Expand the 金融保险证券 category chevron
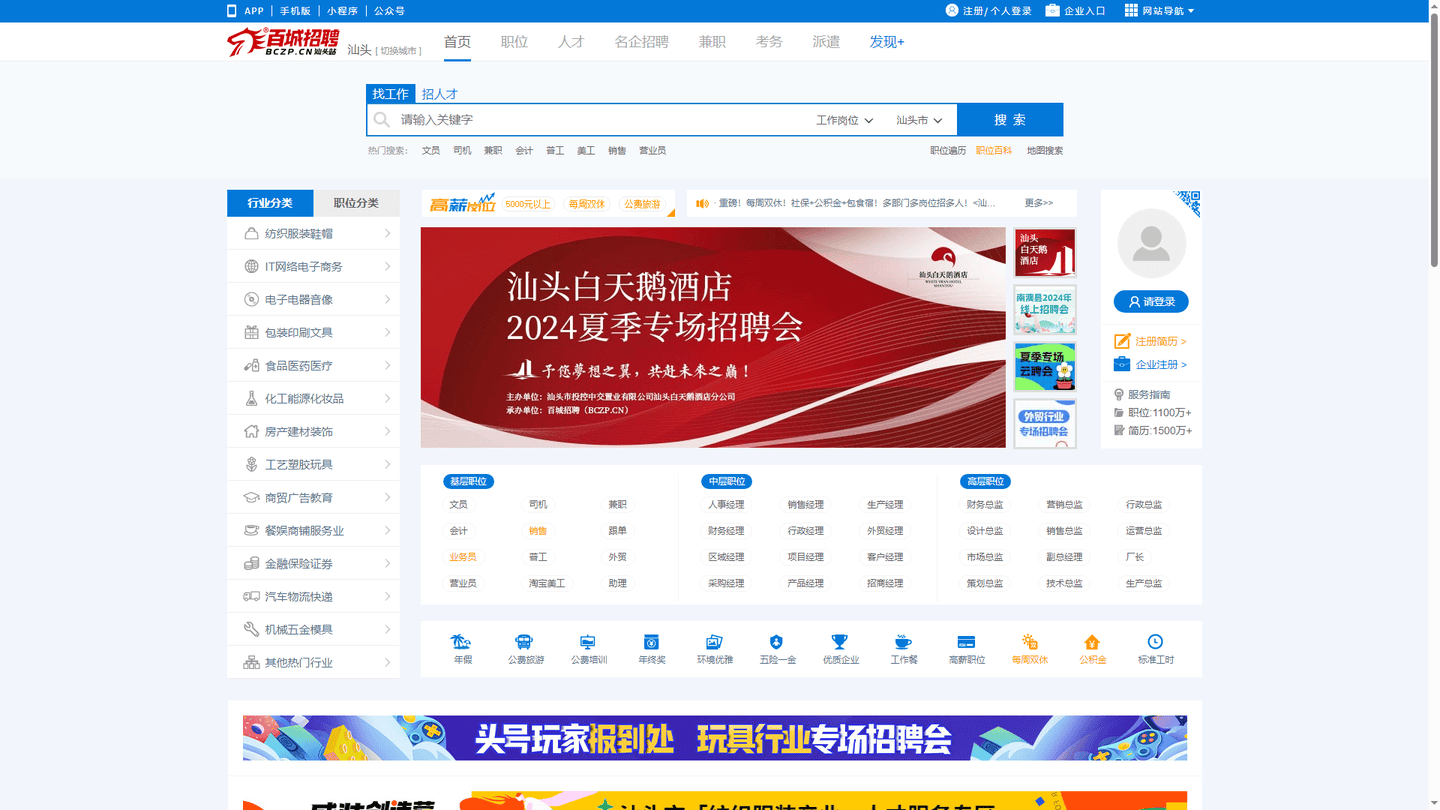Screen dimensions: 1440x810 click(387, 563)
